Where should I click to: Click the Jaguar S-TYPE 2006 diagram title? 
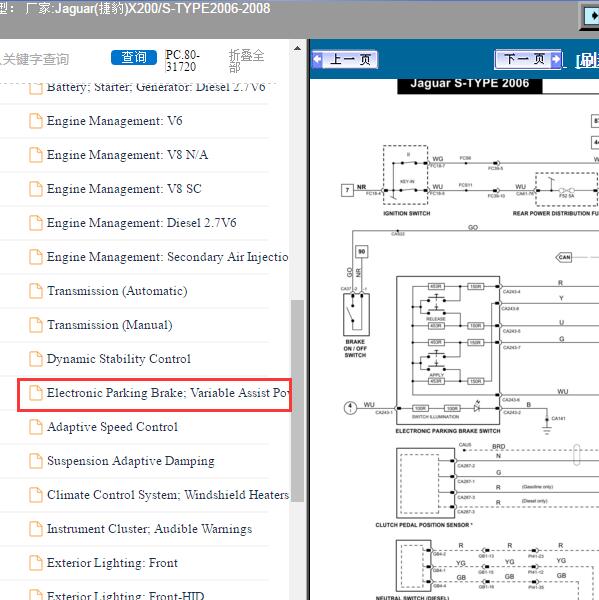[x=470, y=84]
